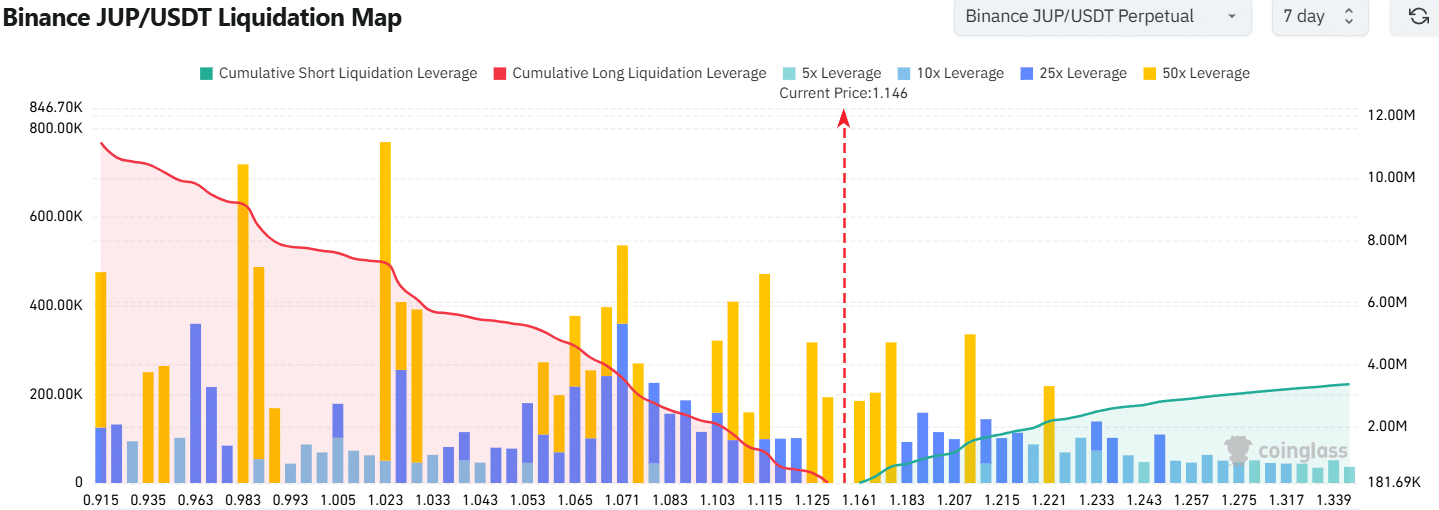
Task: Open the Binance JUP/USDT Perpetual dropdown
Action: tap(1102, 17)
